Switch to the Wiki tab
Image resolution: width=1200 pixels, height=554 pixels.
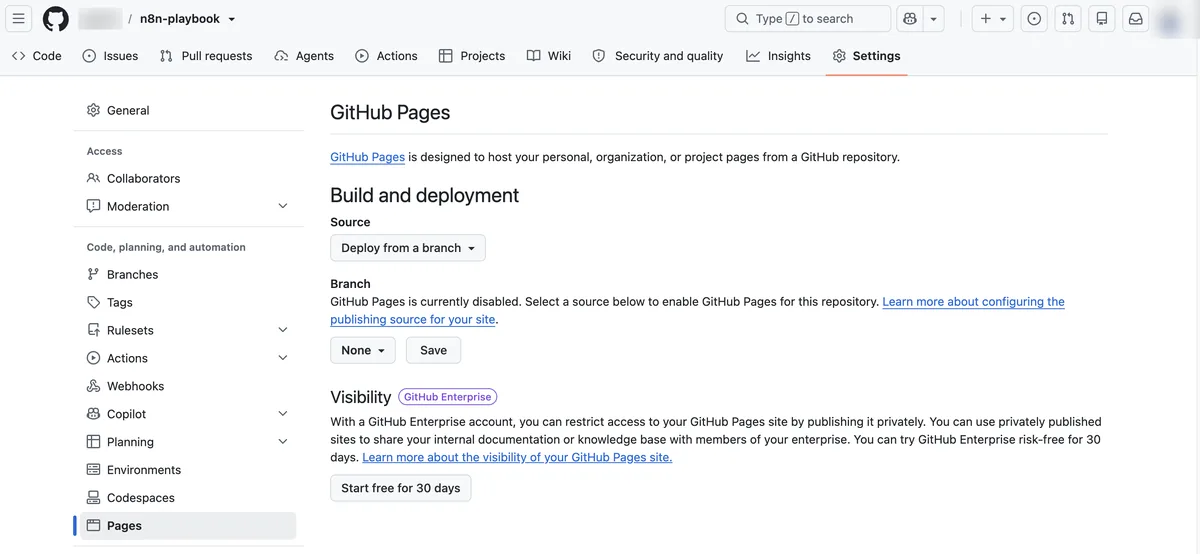(549, 56)
